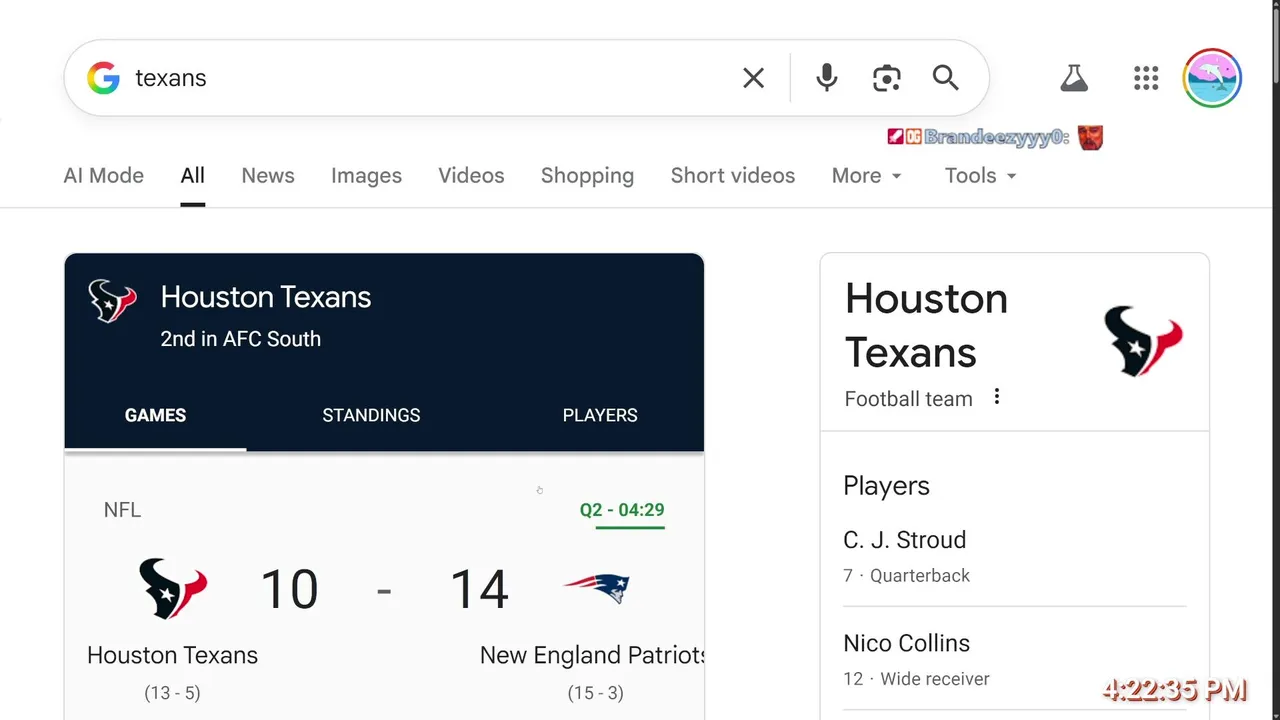Expand the More search filters dropdown
This screenshot has width=1280, height=720.
pyautogui.click(x=867, y=176)
